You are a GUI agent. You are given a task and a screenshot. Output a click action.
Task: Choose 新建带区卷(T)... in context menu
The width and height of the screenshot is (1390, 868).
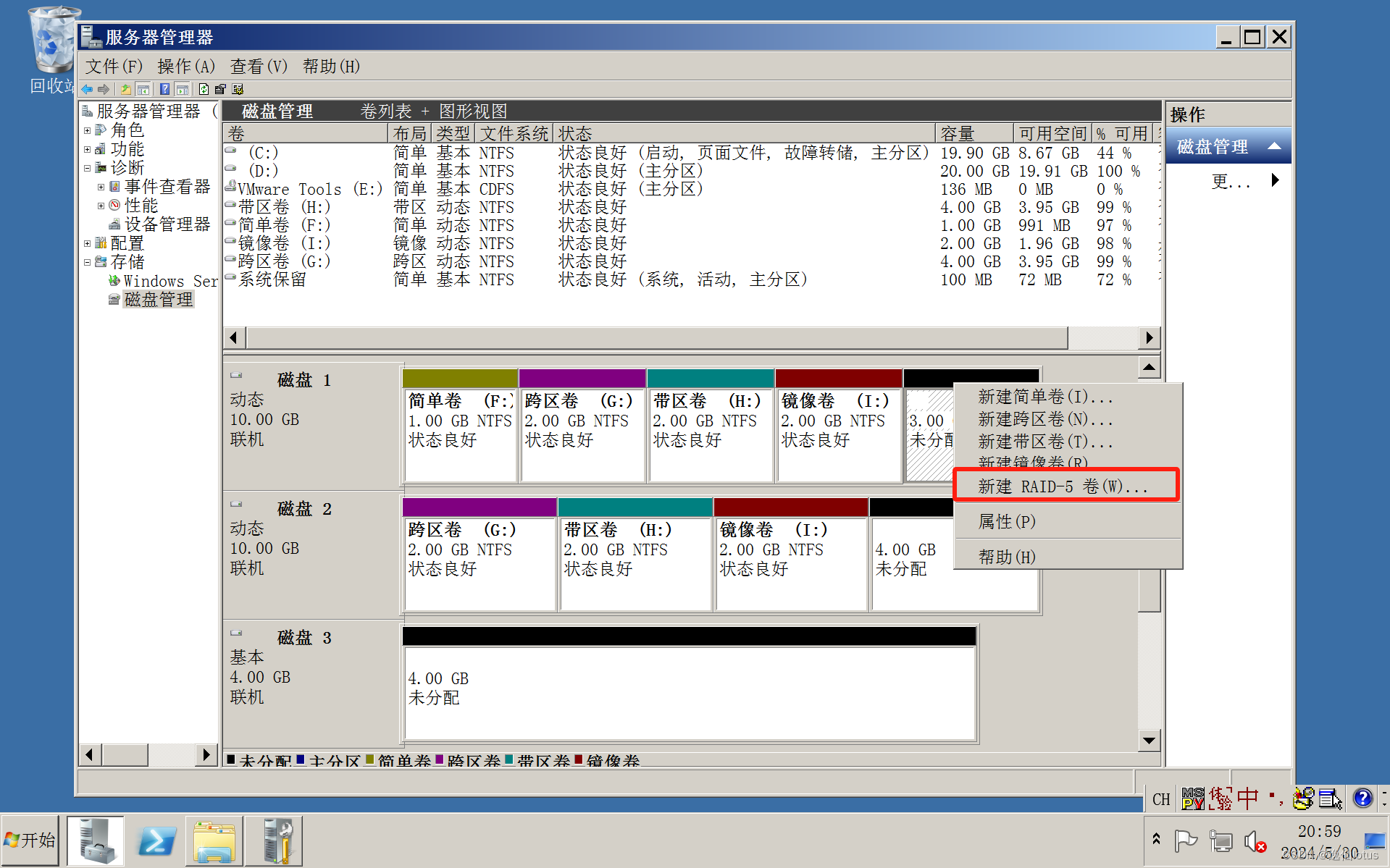point(1067,442)
